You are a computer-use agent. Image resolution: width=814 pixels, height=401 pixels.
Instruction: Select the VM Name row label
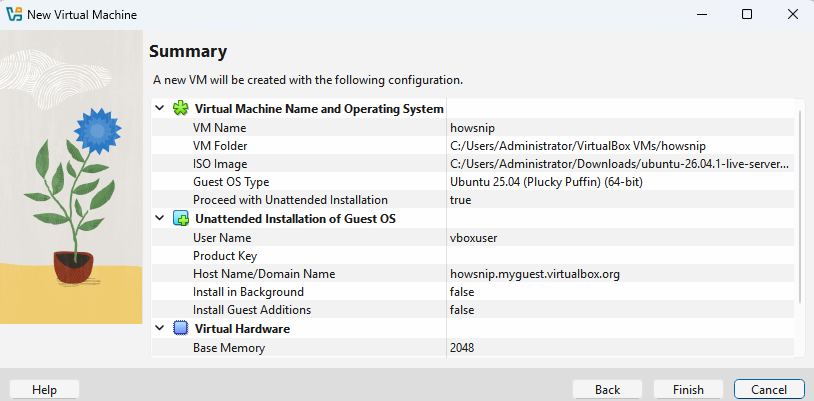(220, 128)
